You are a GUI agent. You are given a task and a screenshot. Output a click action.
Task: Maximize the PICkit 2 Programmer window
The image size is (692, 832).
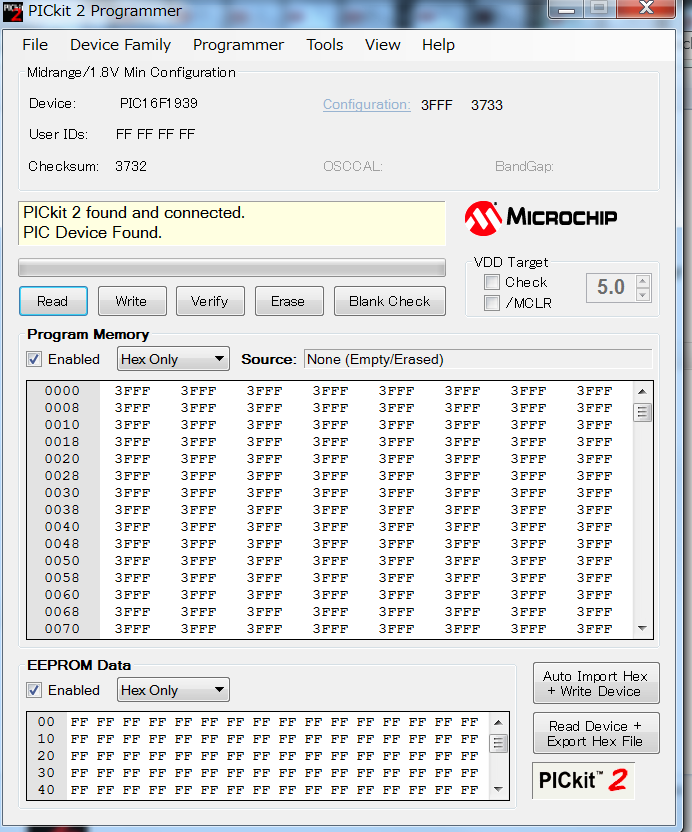[600, 8]
